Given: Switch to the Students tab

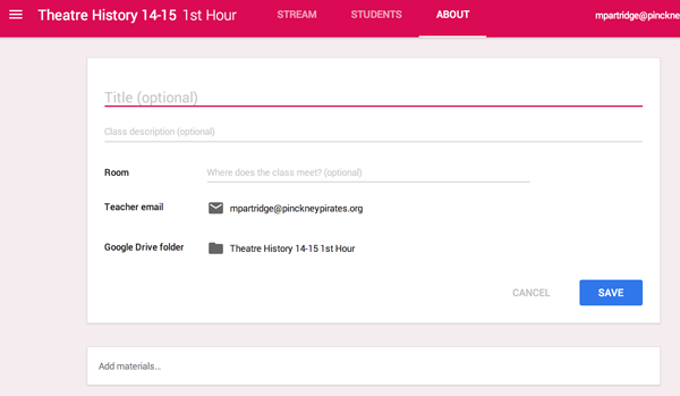Looking at the screenshot, I should (x=376, y=15).
